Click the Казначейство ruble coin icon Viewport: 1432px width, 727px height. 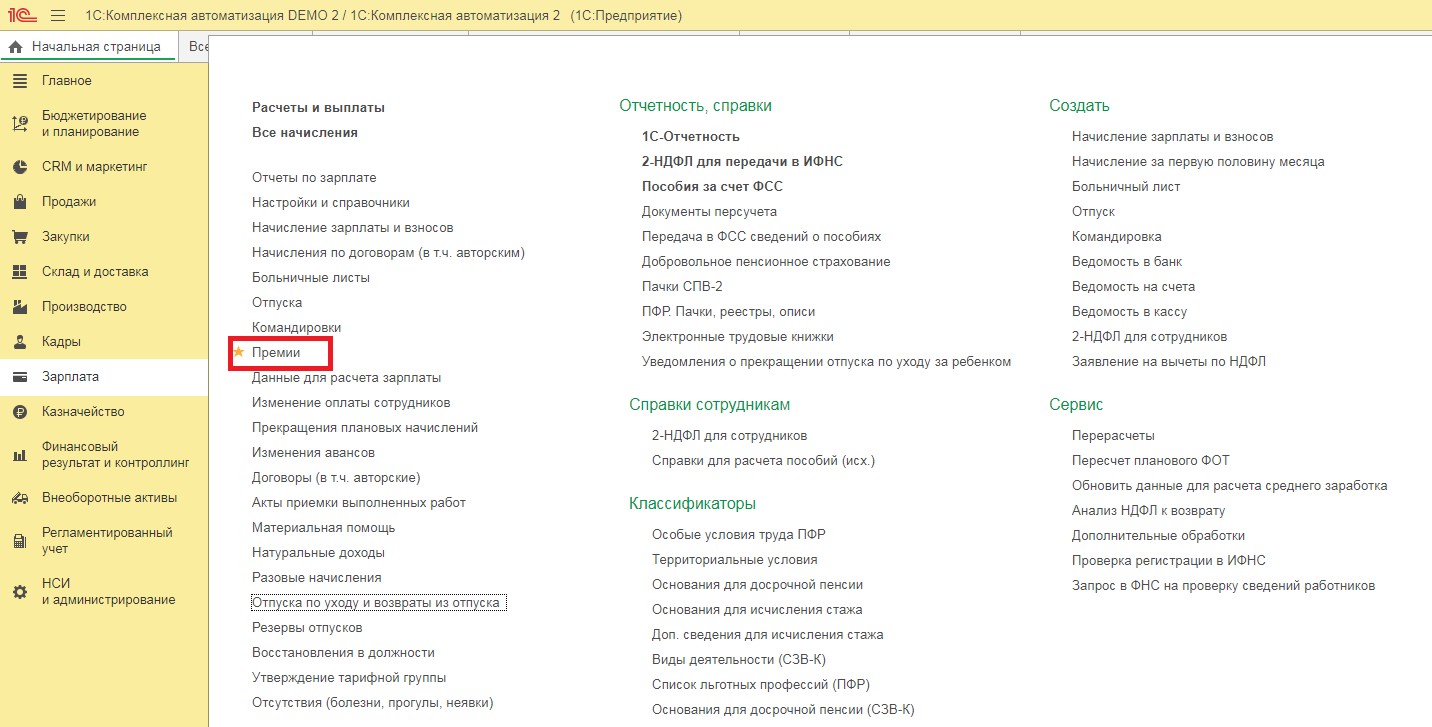[x=19, y=412]
